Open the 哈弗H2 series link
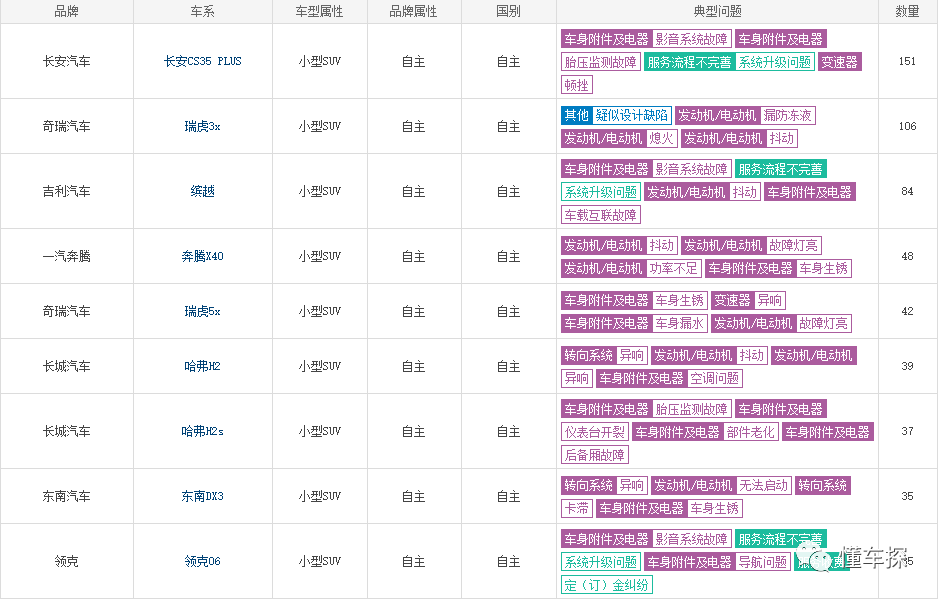Viewport: 938px width, 599px height. (202, 366)
